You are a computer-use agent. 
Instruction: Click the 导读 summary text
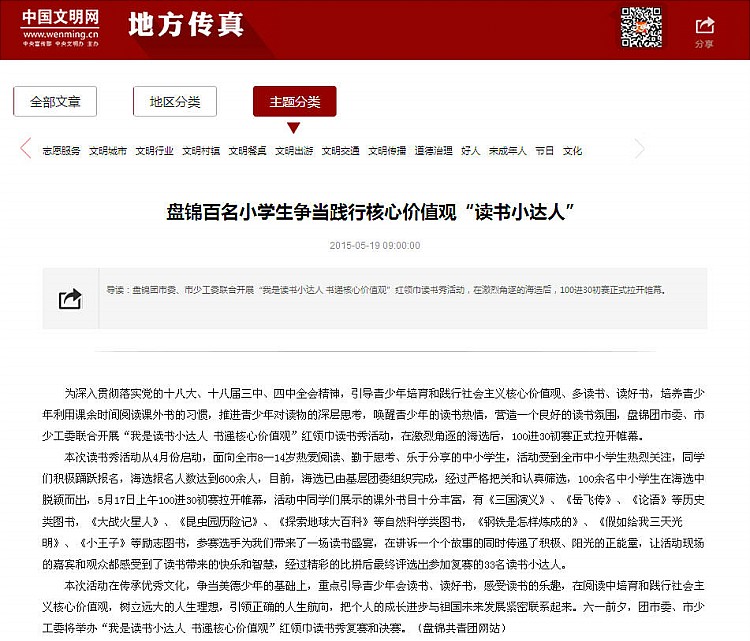(x=386, y=290)
